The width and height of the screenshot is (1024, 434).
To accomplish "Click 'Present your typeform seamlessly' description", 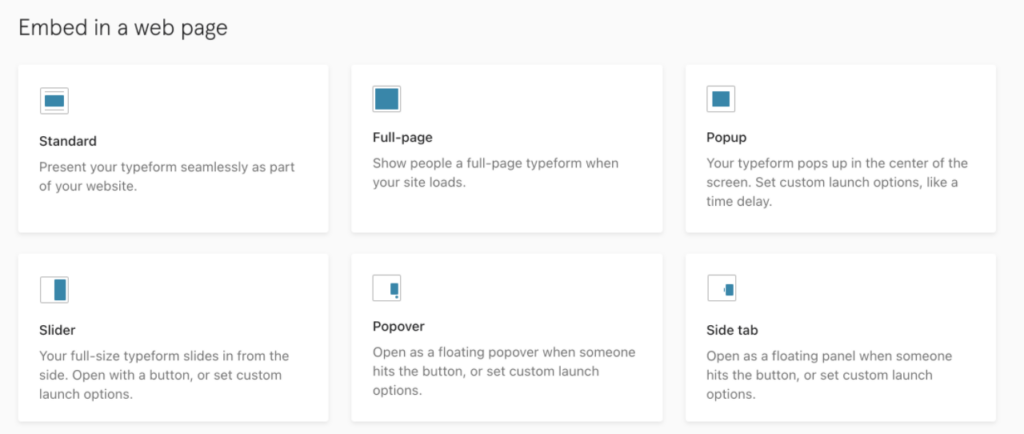I will pyautogui.click(x=167, y=176).
